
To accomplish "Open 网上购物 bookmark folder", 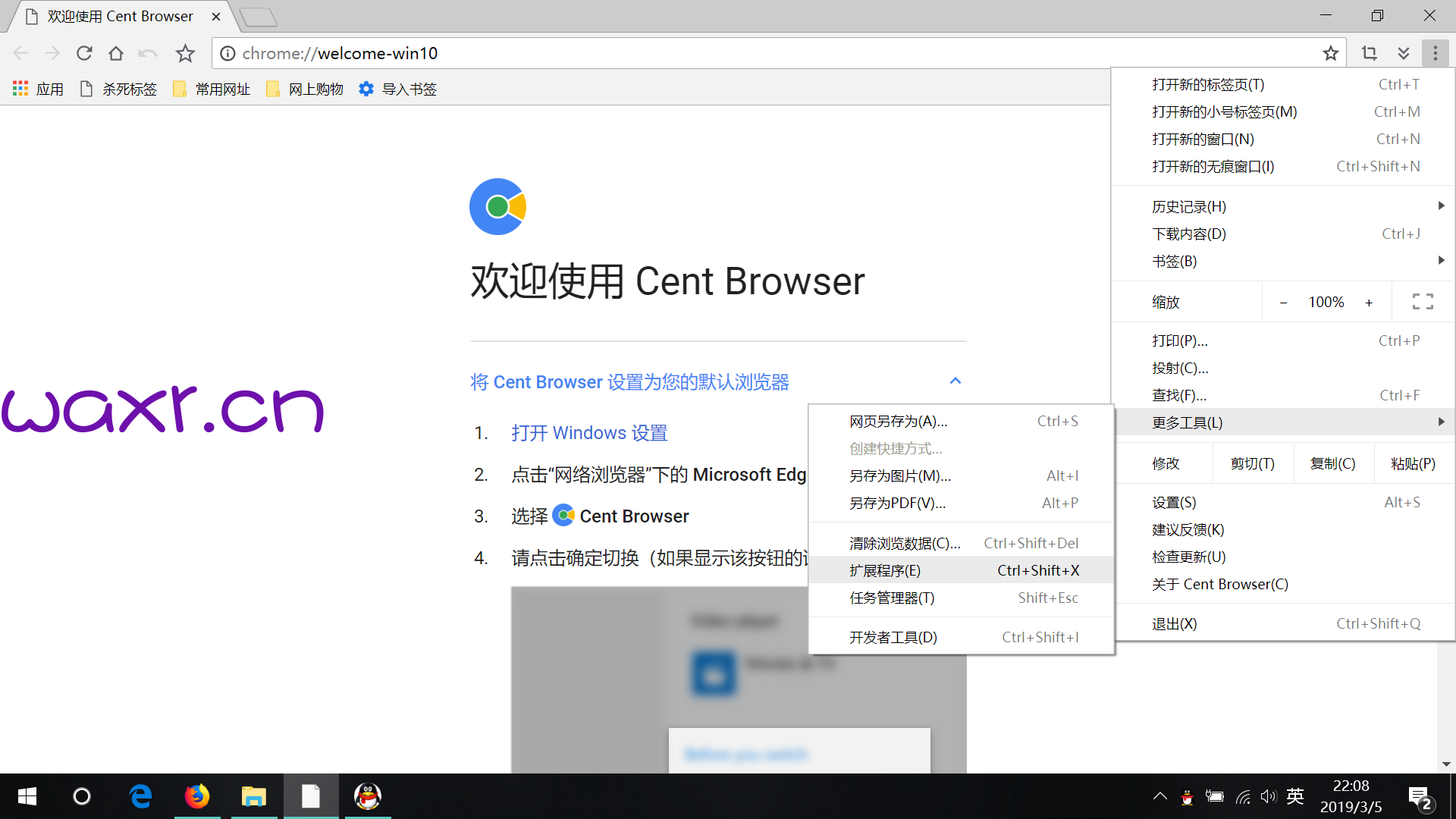I will pos(305,89).
